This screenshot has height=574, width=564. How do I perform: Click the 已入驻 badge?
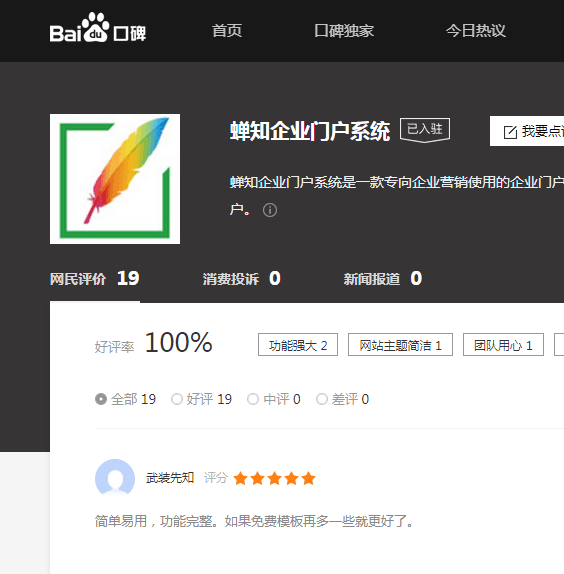[425, 130]
